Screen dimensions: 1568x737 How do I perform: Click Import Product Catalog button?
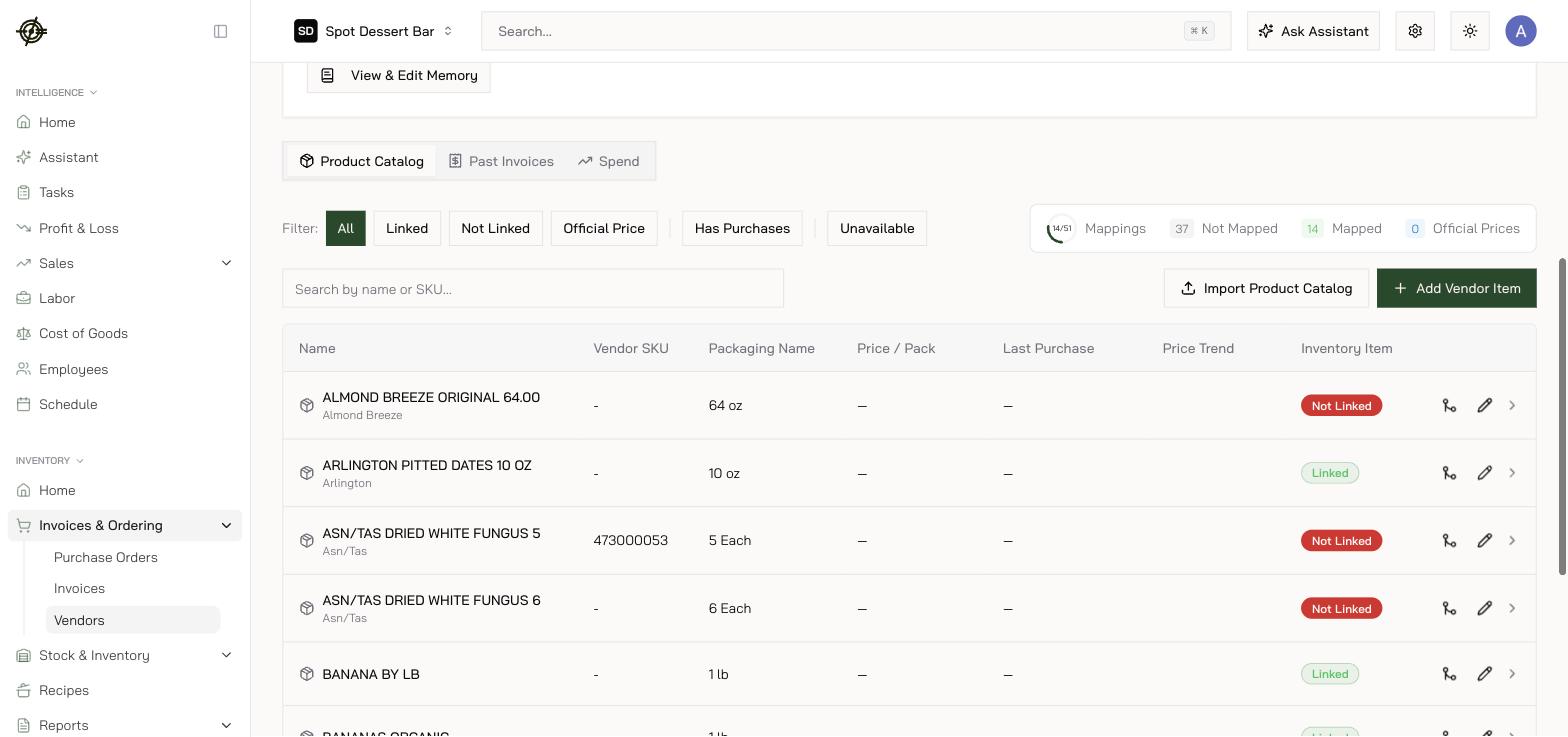[1266, 288]
